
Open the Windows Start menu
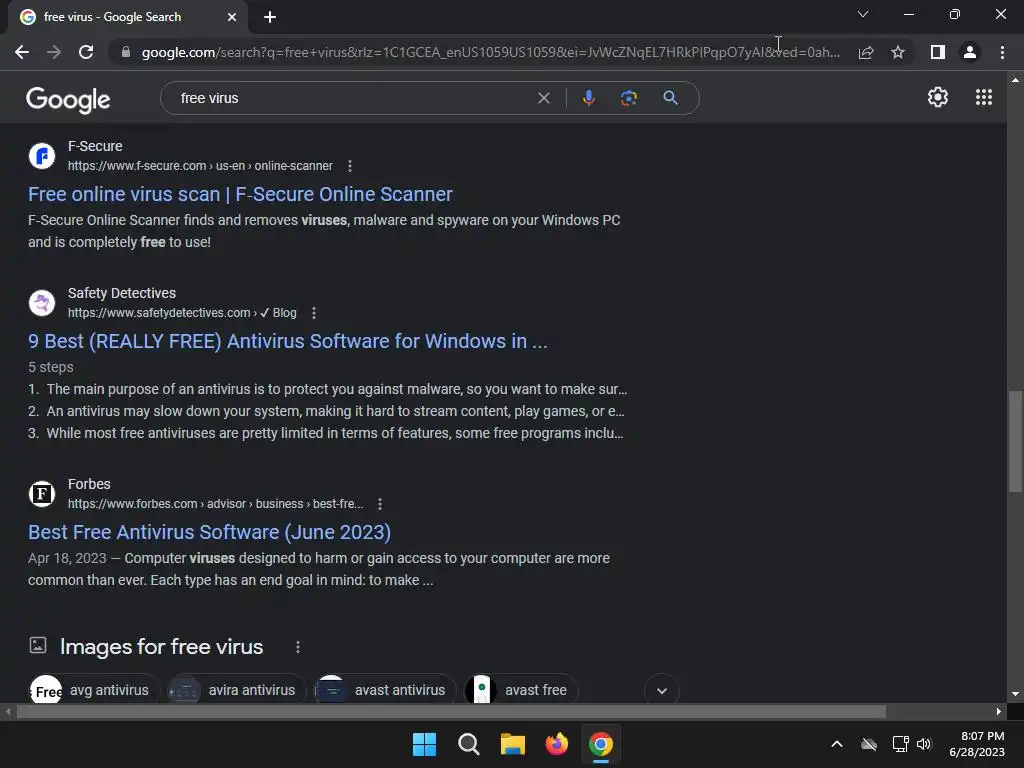pos(424,744)
